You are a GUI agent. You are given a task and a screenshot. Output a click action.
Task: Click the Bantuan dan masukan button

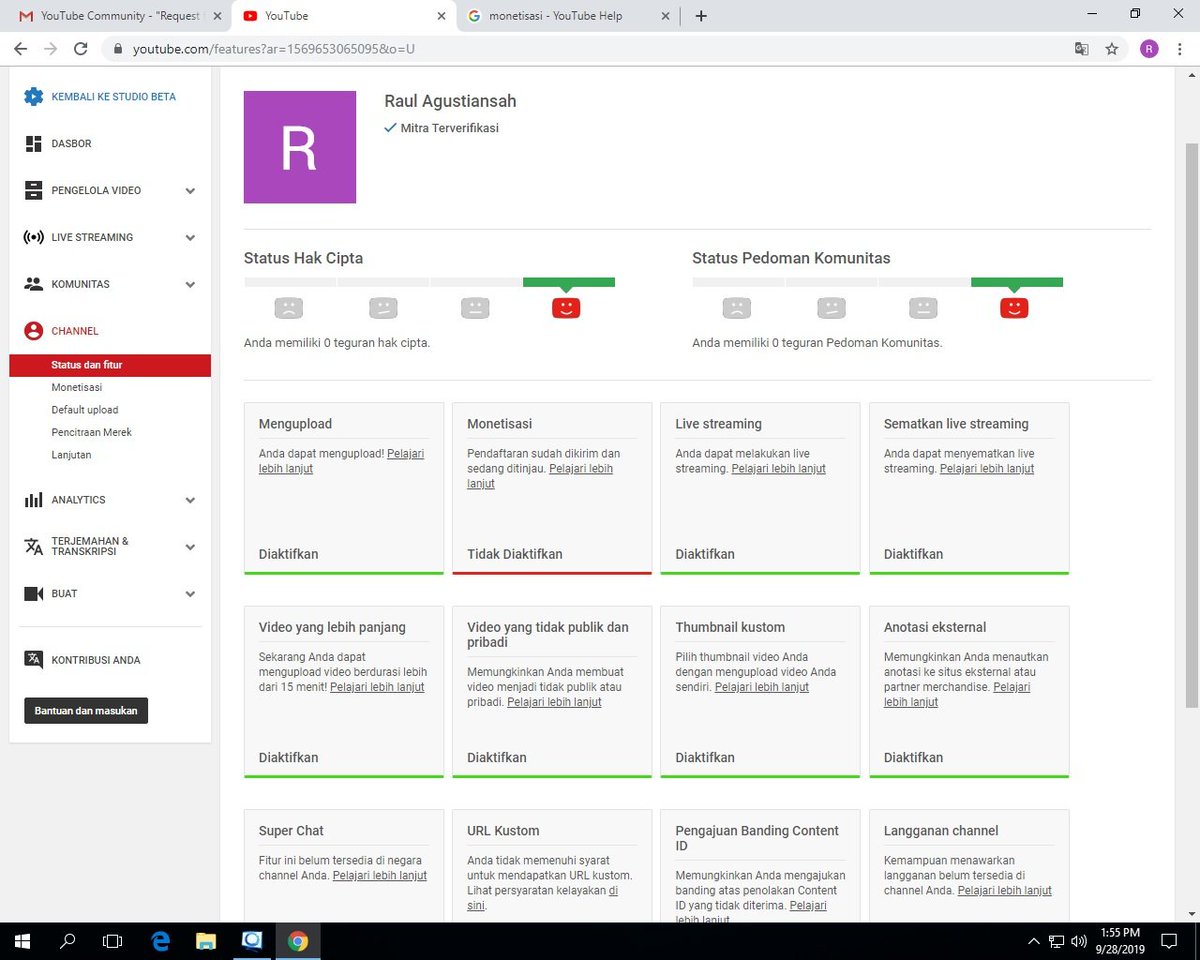pyautogui.click(x=86, y=710)
